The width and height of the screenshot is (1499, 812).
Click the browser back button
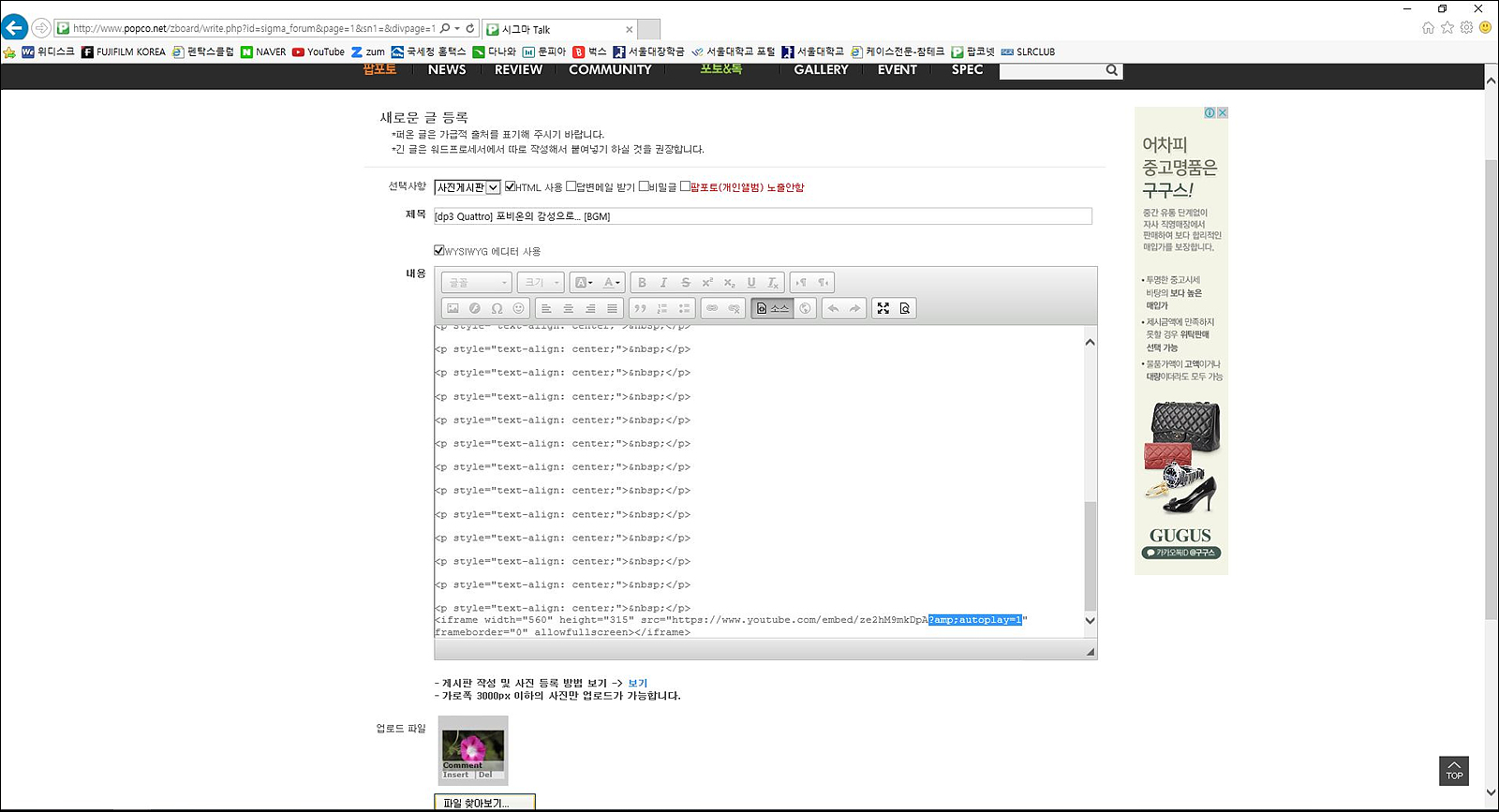click(15, 28)
